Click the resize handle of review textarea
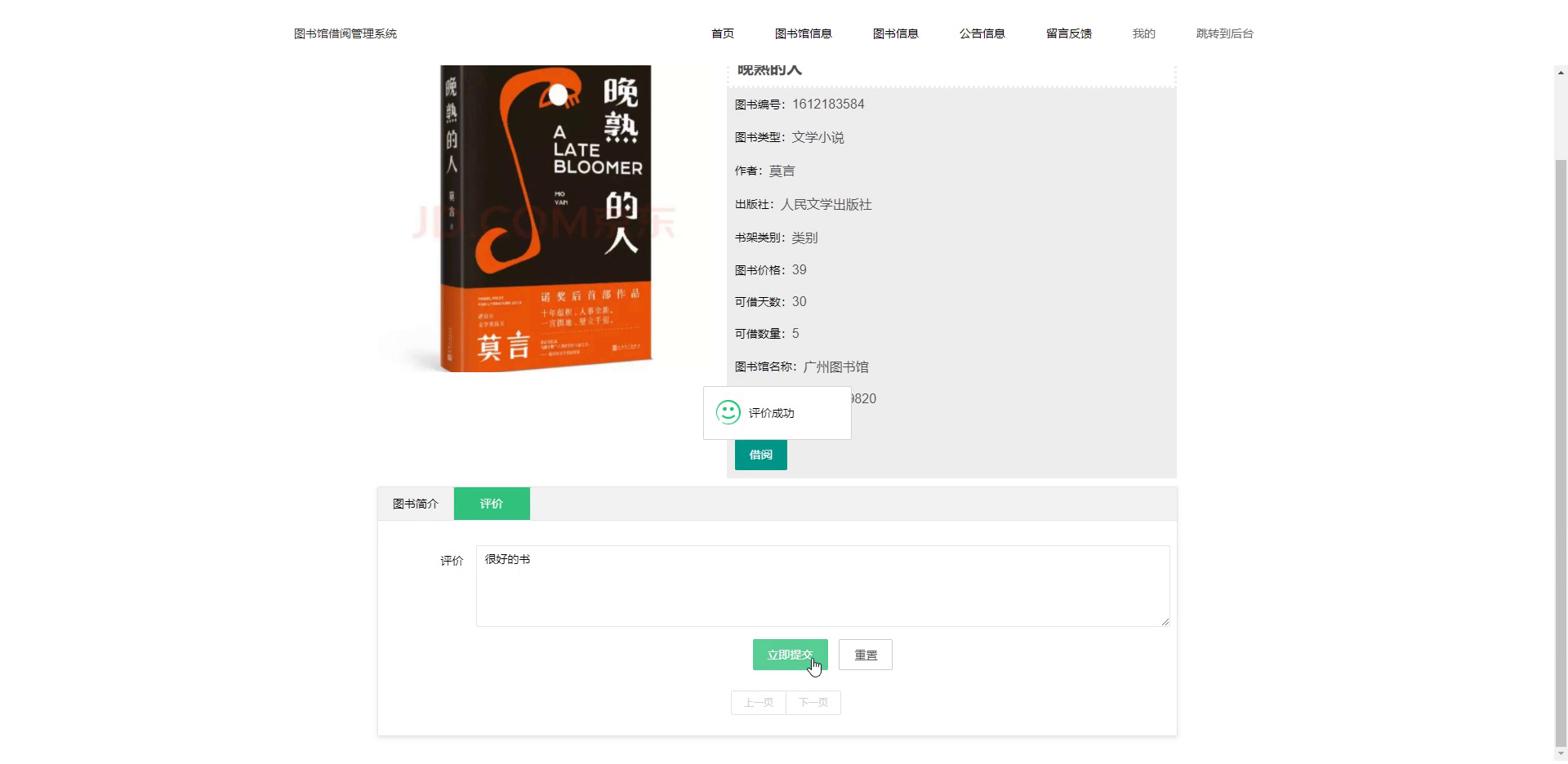Image resolution: width=1568 pixels, height=764 pixels. pos(1165,622)
